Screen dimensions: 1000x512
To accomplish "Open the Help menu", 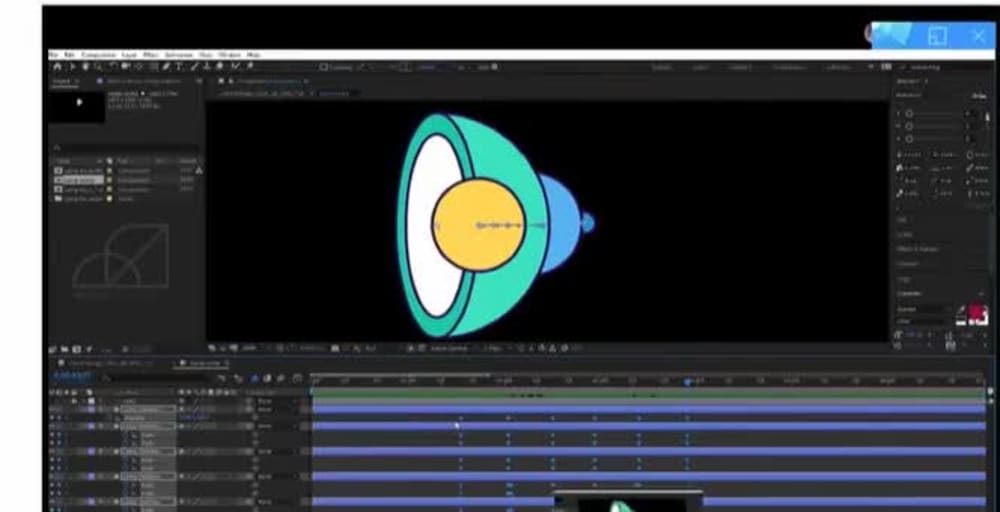I will point(253,55).
